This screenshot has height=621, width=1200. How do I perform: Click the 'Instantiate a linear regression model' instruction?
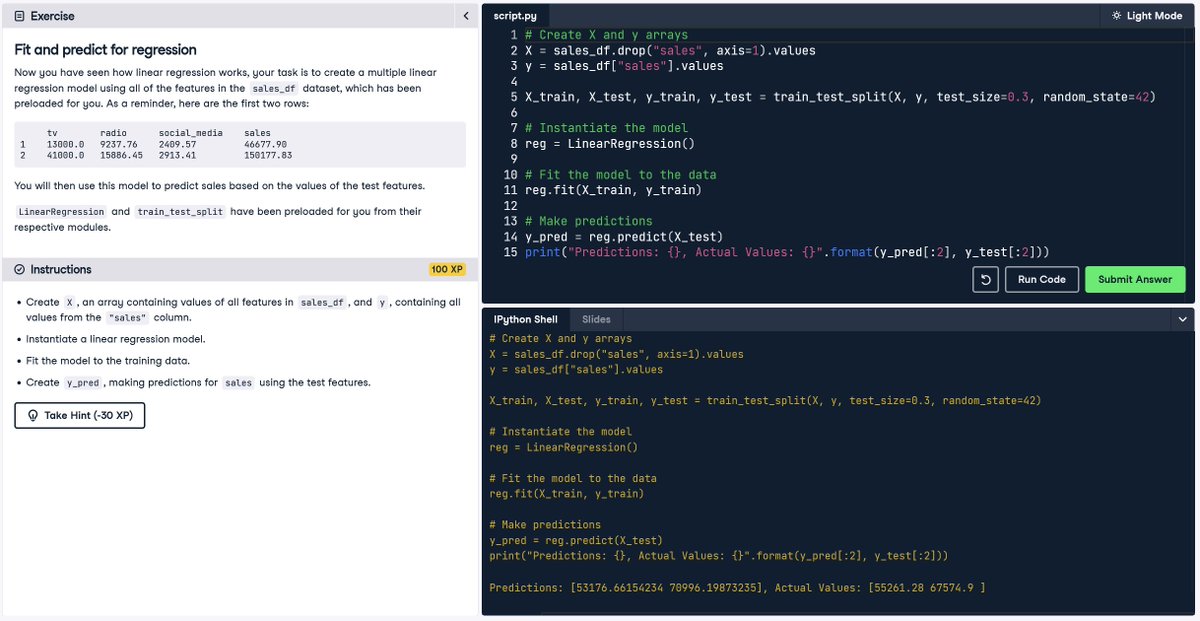pyautogui.click(x=116, y=339)
